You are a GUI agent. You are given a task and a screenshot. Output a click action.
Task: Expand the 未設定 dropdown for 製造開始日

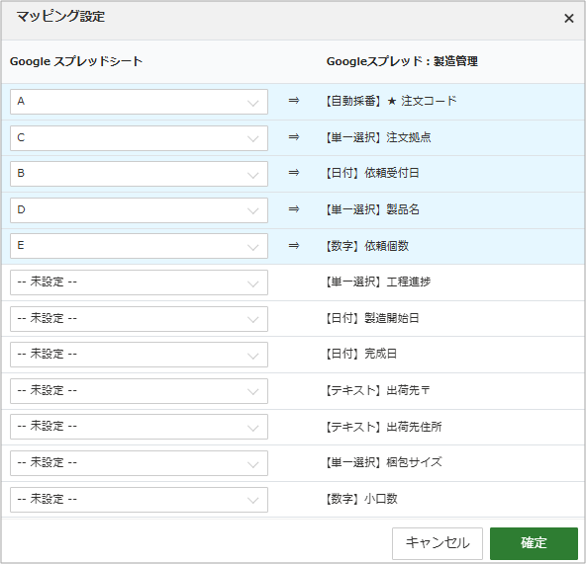tap(139, 319)
